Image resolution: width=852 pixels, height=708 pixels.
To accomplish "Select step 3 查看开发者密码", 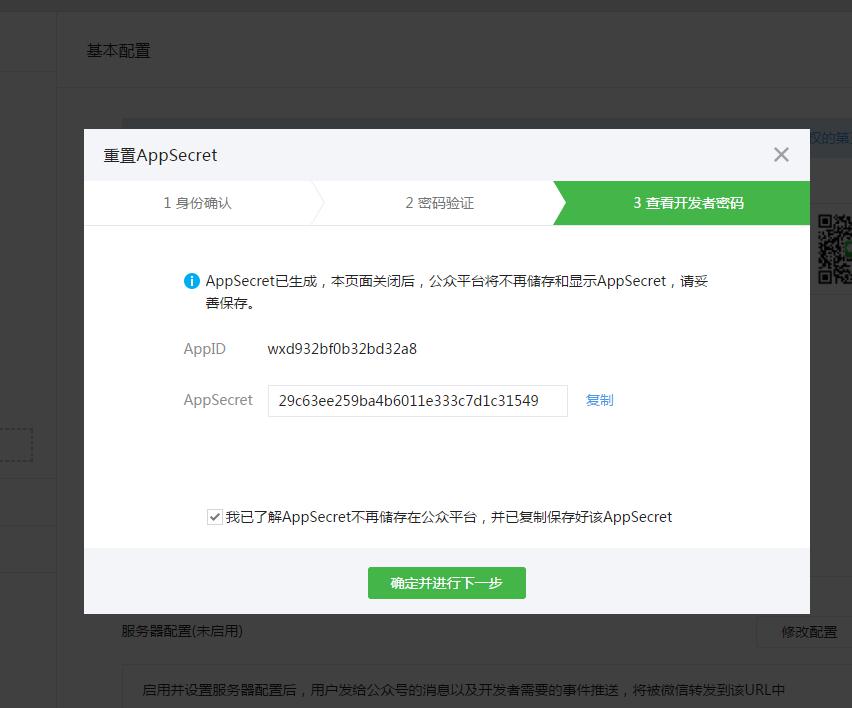I will [x=688, y=203].
